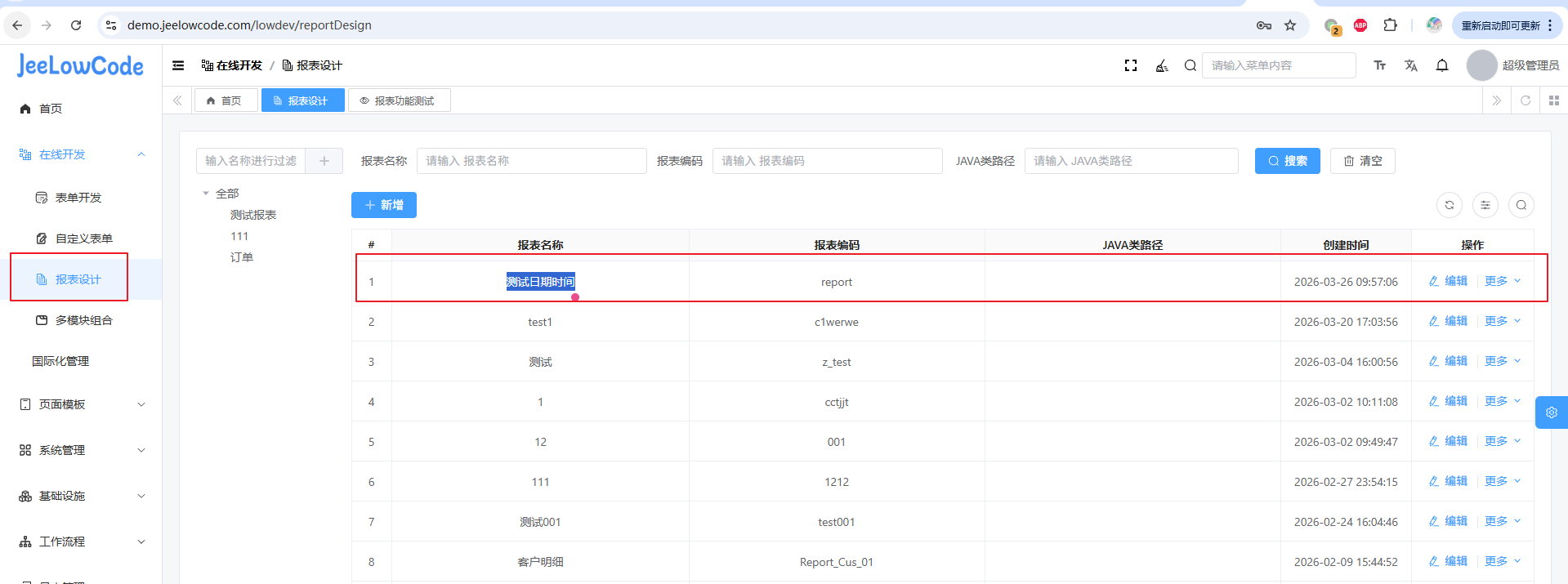Collapse sidebar using the hamburger menu icon
The image size is (1568, 584).
[x=178, y=65]
